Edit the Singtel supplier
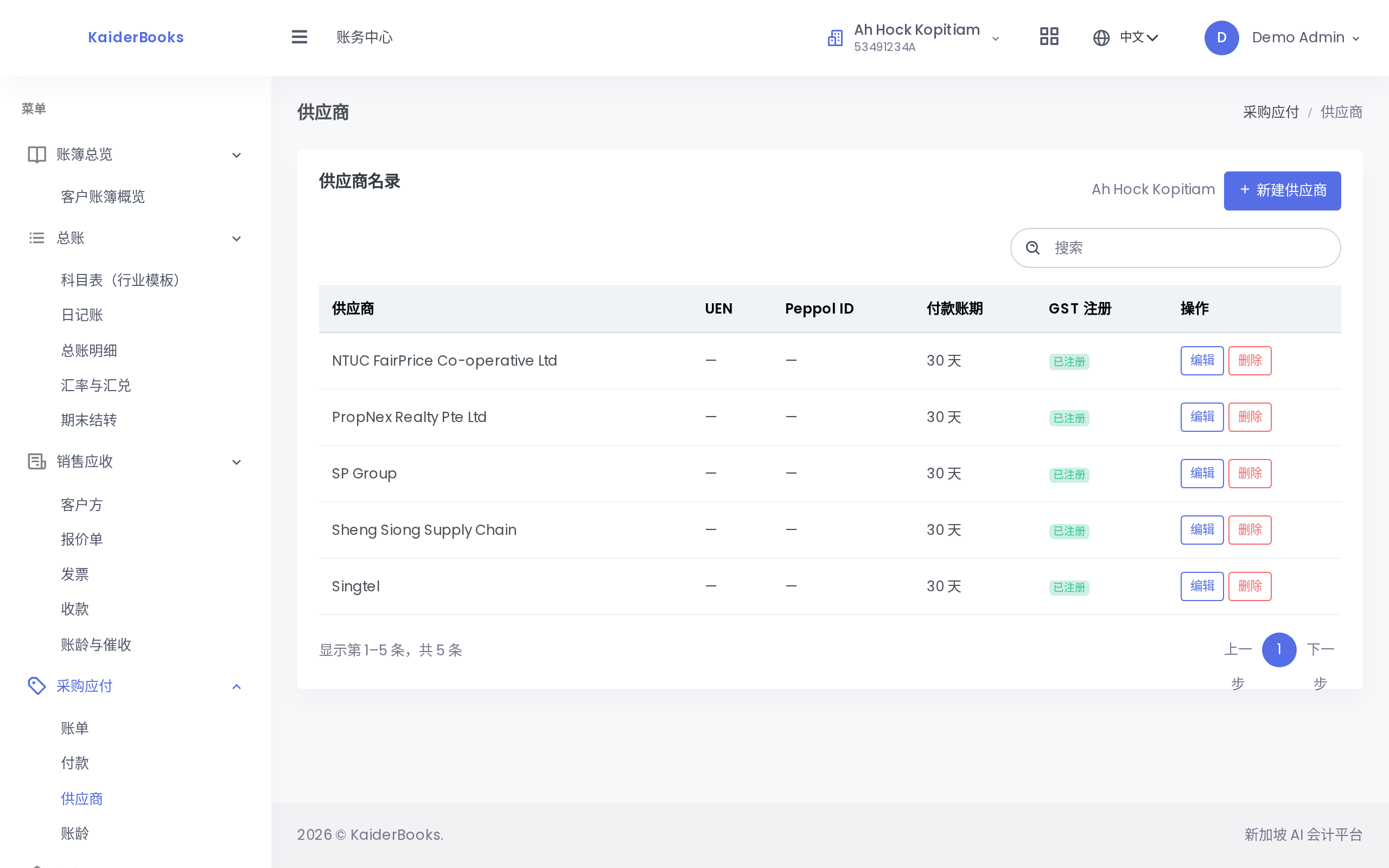The width and height of the screenshot is (1389, 868). coord(1202,586)
